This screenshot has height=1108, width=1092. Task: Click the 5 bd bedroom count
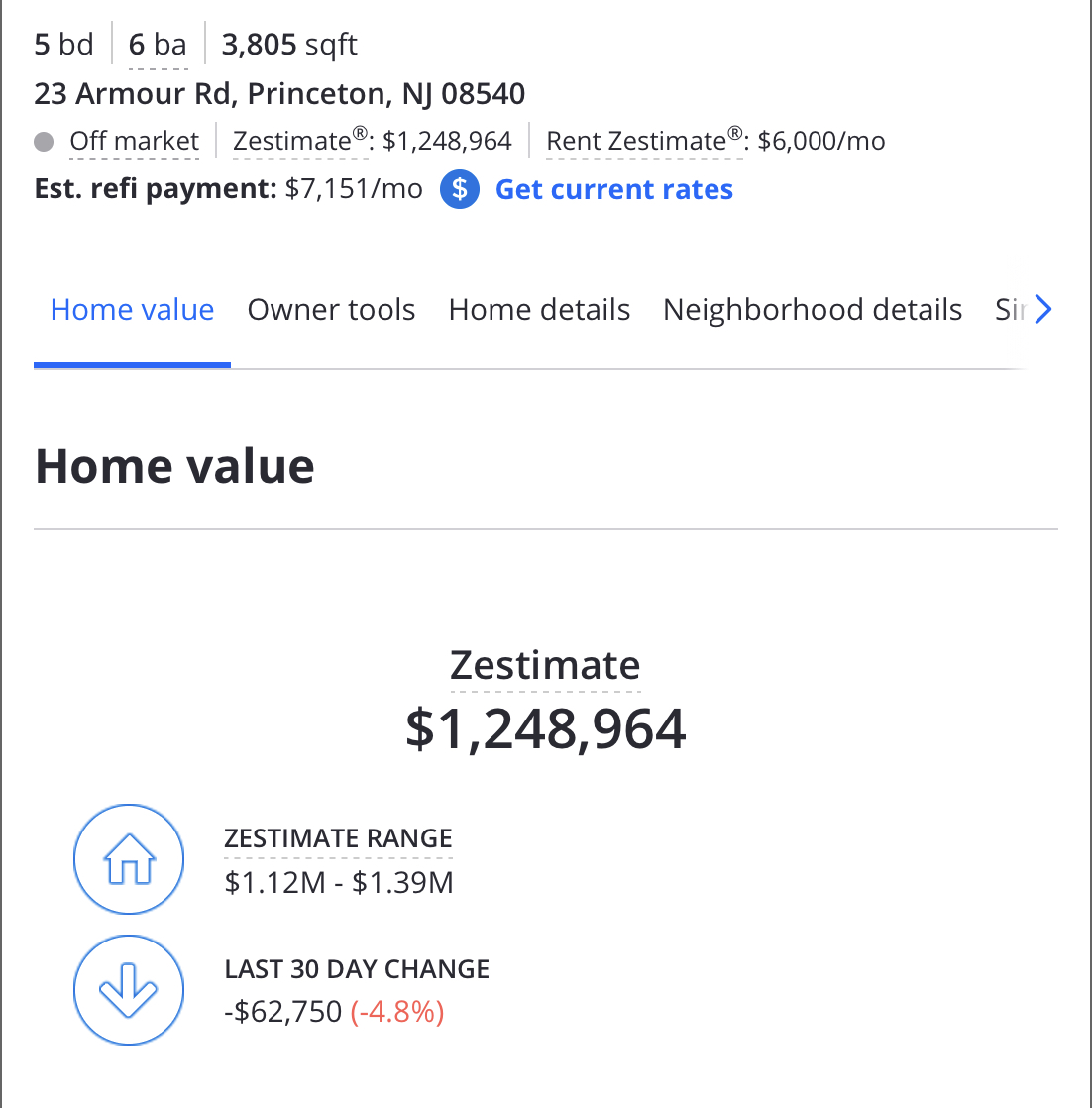pos(63,45)
